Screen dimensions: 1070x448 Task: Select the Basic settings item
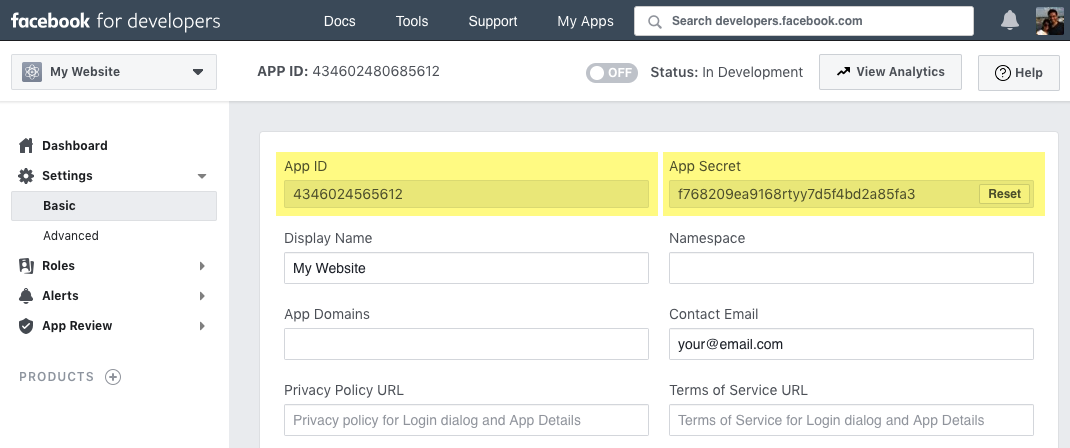pos(114,205)
